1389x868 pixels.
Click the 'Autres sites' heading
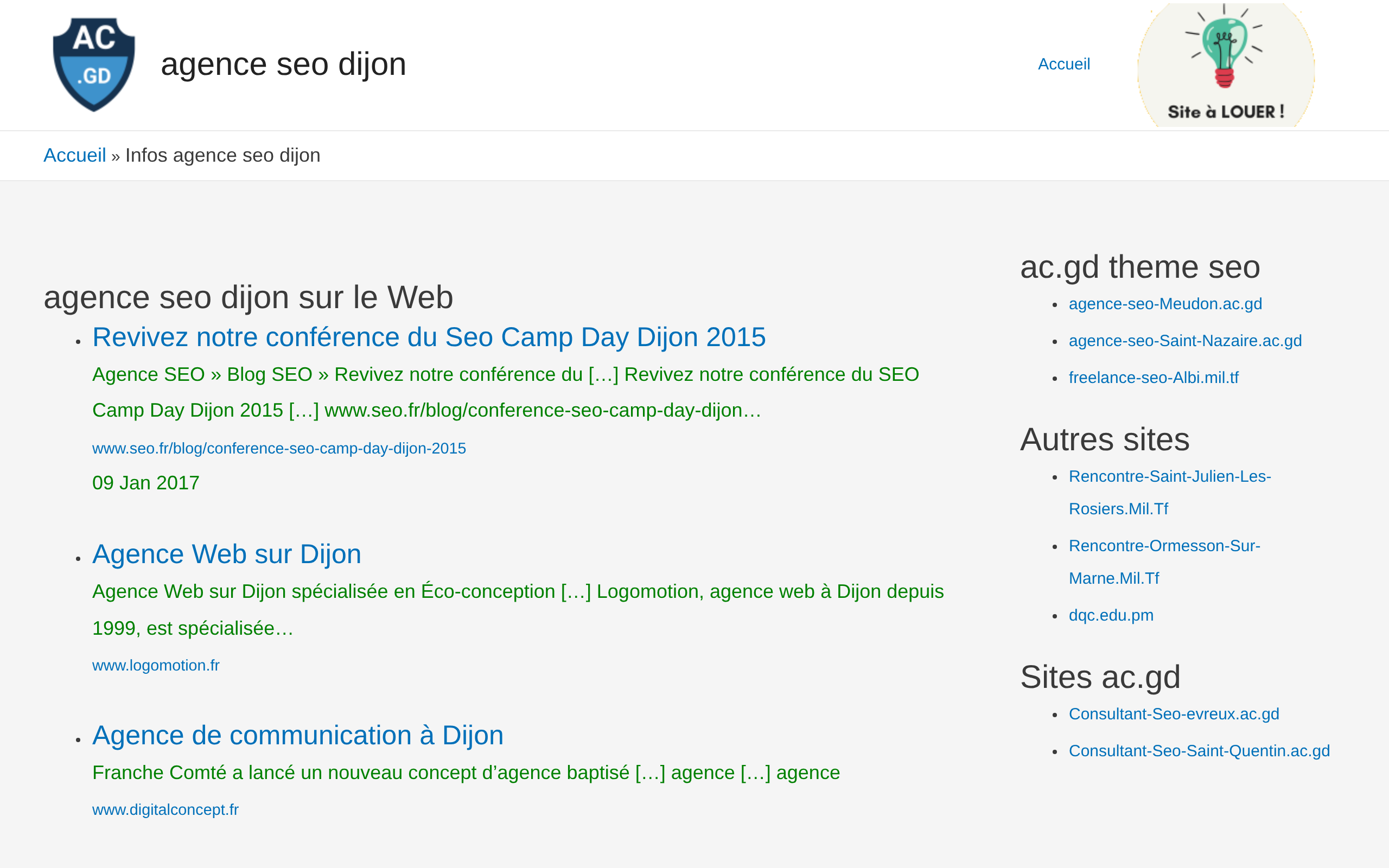(x=1104, y=440)
